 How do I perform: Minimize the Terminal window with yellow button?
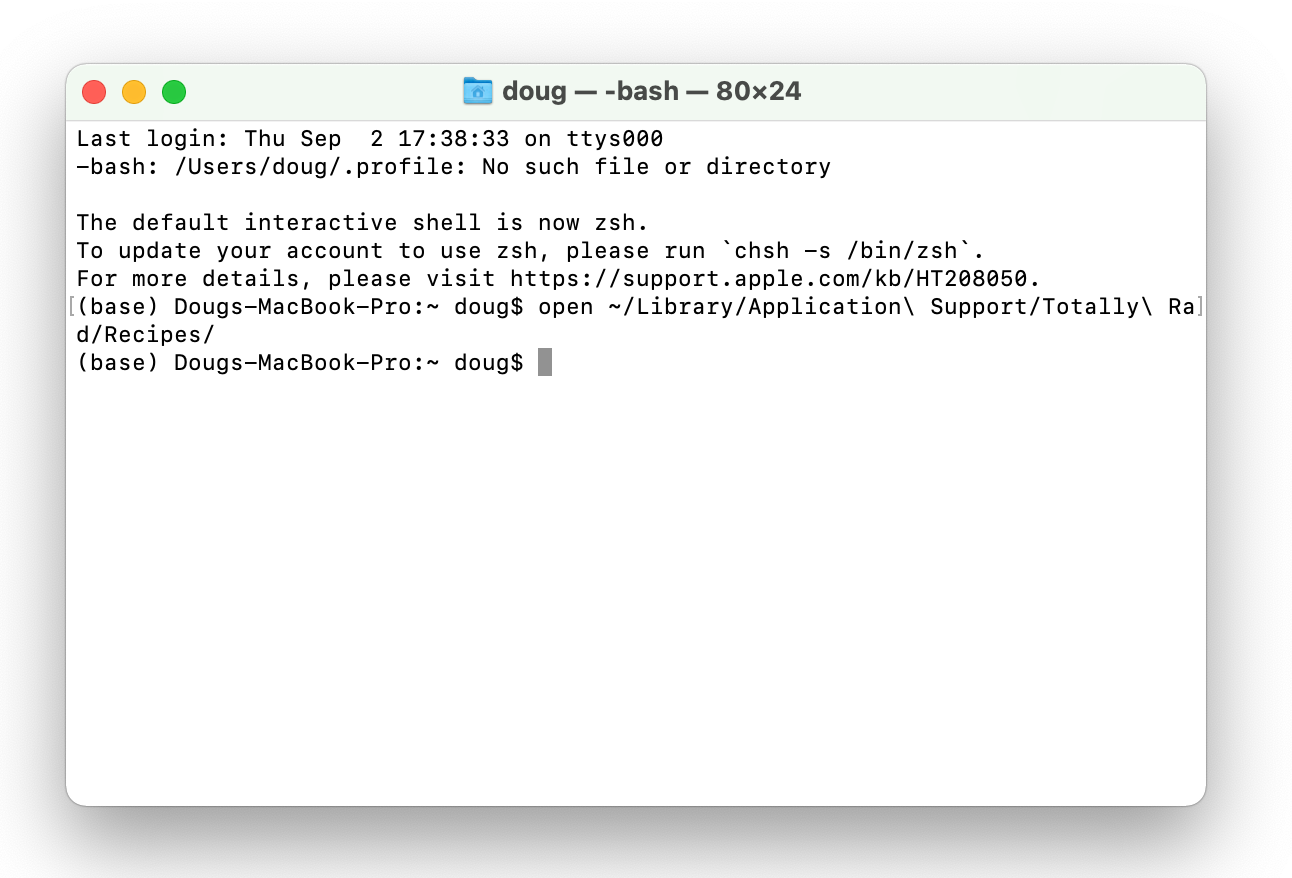134,92
